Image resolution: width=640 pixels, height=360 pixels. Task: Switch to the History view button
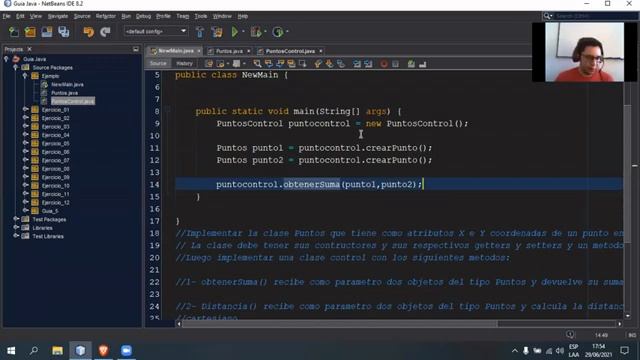pos(184,64)
